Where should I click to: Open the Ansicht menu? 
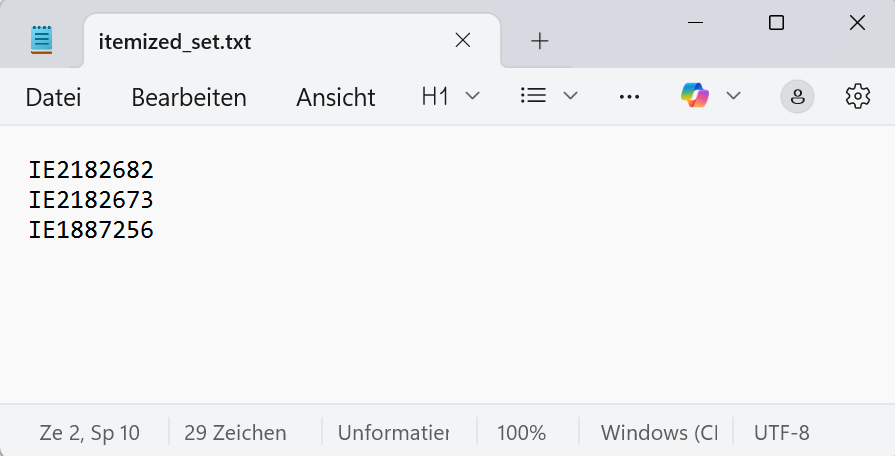pos(335,97)
